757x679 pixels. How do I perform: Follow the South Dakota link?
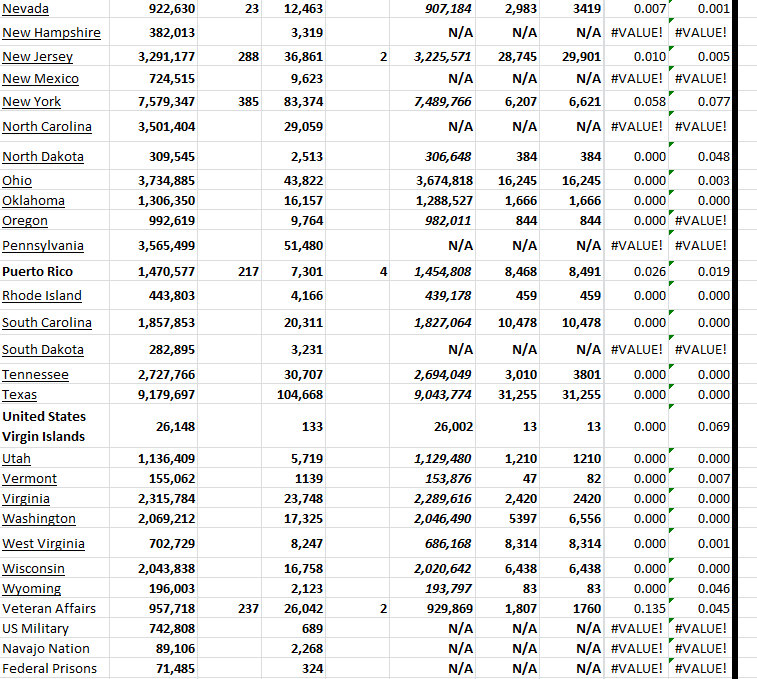(43, 349)
